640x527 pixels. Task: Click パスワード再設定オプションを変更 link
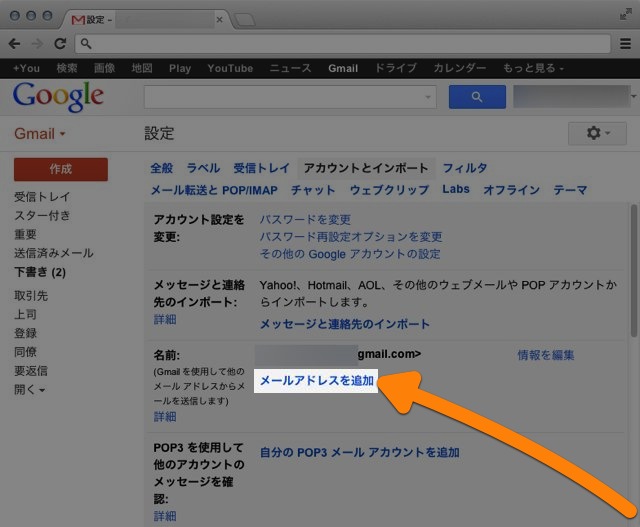pos(351,237)
